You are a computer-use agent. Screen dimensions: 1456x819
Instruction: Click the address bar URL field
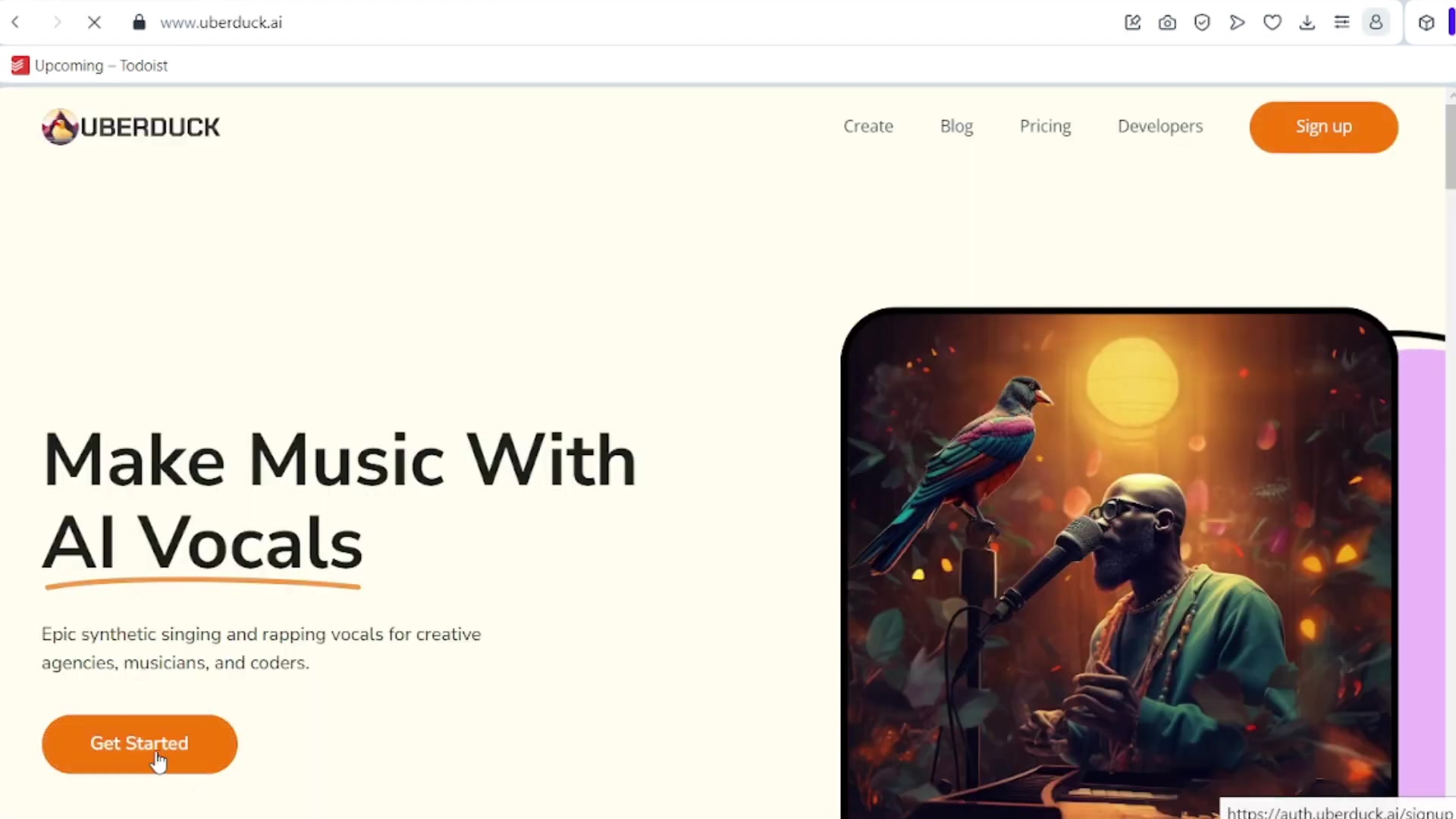(x=607, y=23)
